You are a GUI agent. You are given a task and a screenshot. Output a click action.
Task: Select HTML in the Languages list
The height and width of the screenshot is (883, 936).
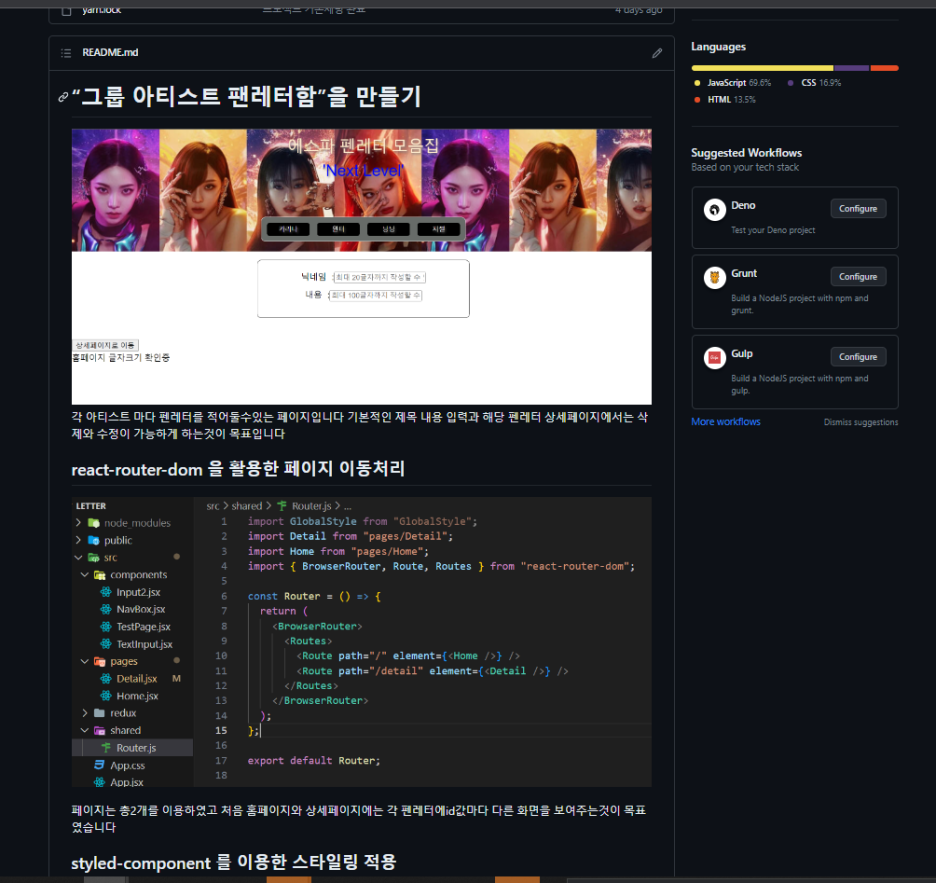(725, 100)
